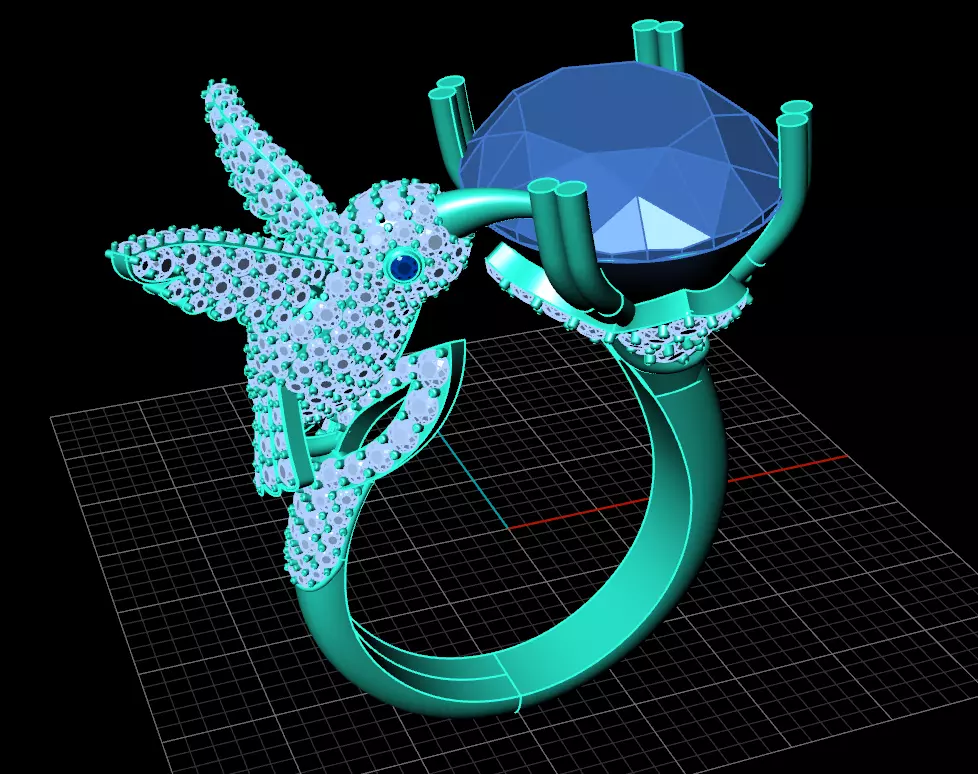Select the hummingbird's blue sapphire eye

403,267
